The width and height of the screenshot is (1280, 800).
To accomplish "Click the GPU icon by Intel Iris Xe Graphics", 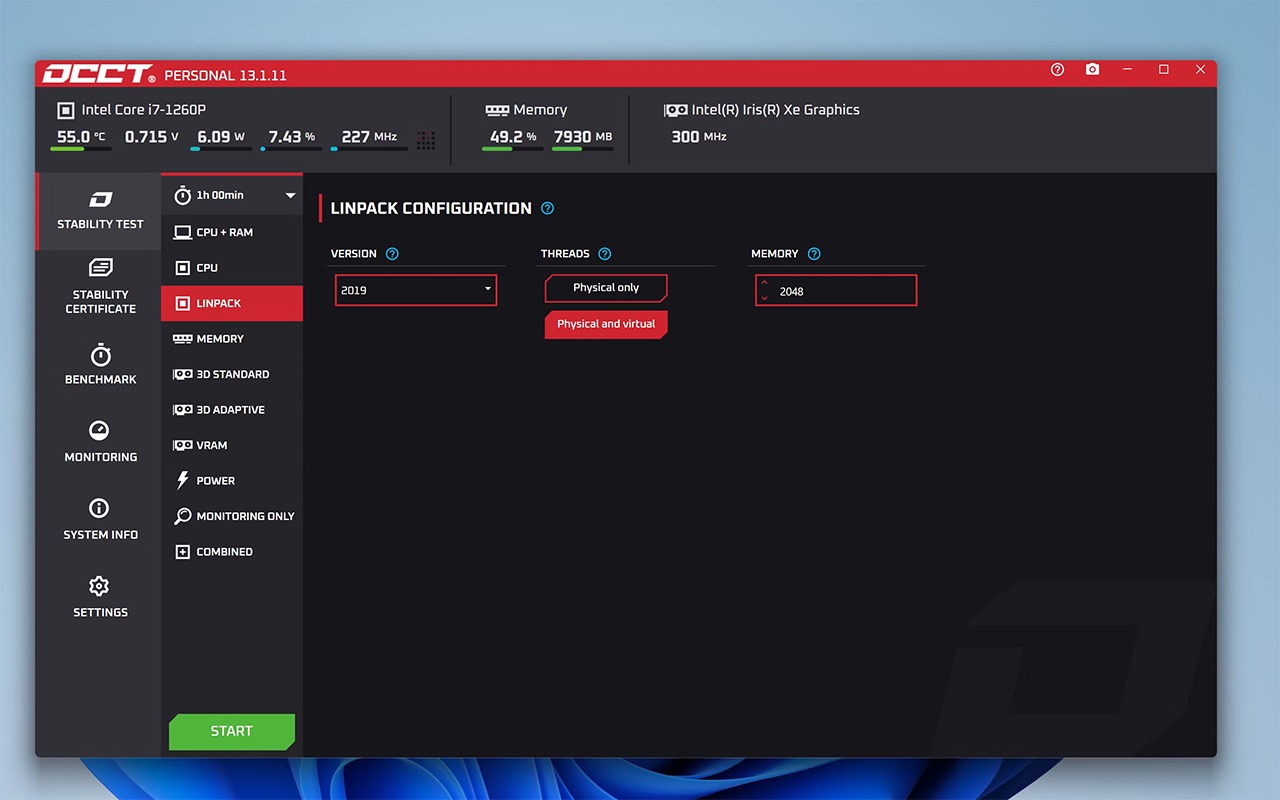I will point(675,110).
